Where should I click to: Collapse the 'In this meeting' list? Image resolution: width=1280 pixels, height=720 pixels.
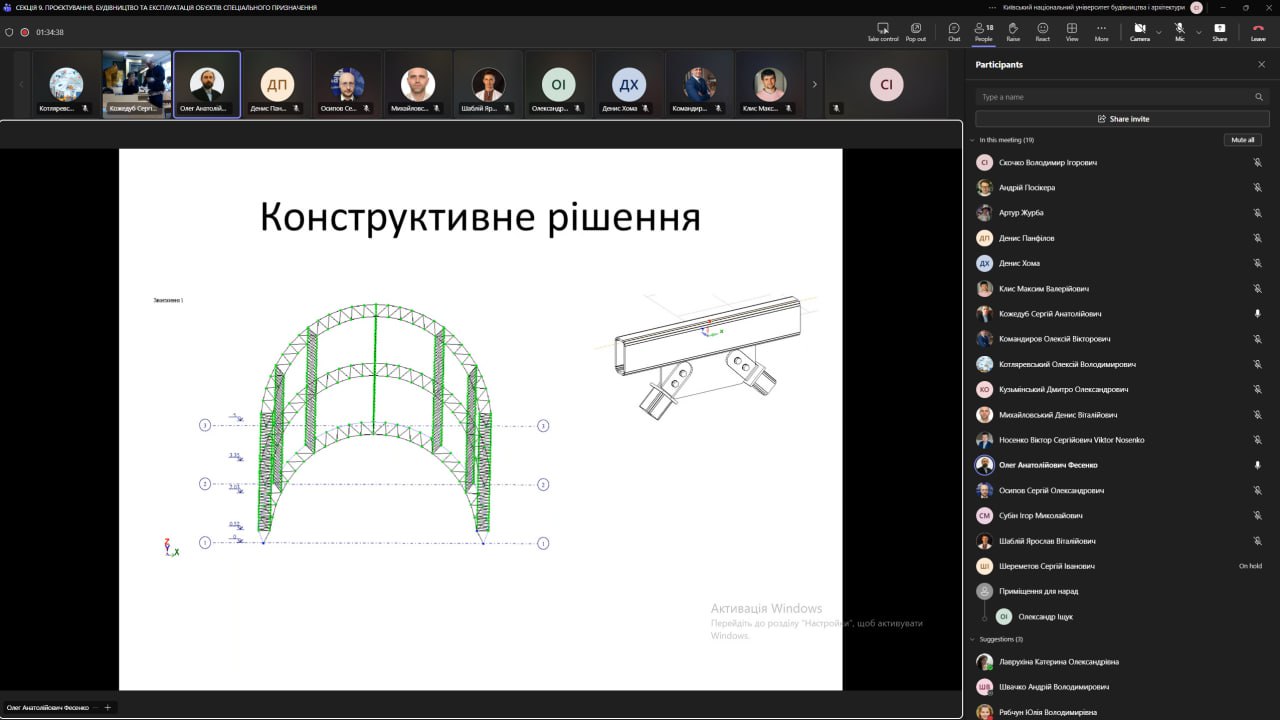click(x=972, y=140)
